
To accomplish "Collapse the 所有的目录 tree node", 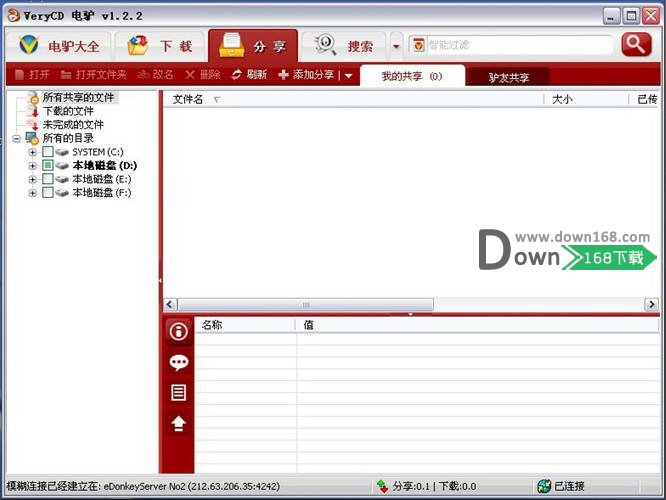I will click(17, 138).
